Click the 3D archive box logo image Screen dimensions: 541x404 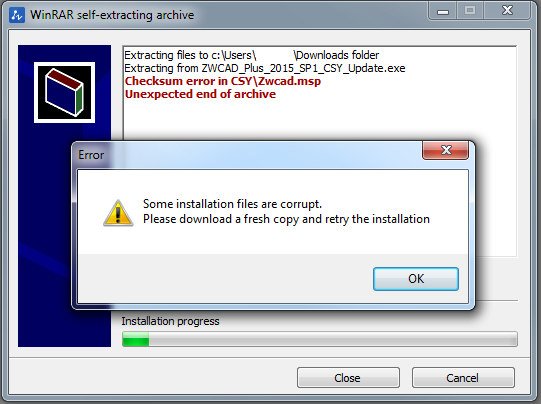[x=65, y=92]
